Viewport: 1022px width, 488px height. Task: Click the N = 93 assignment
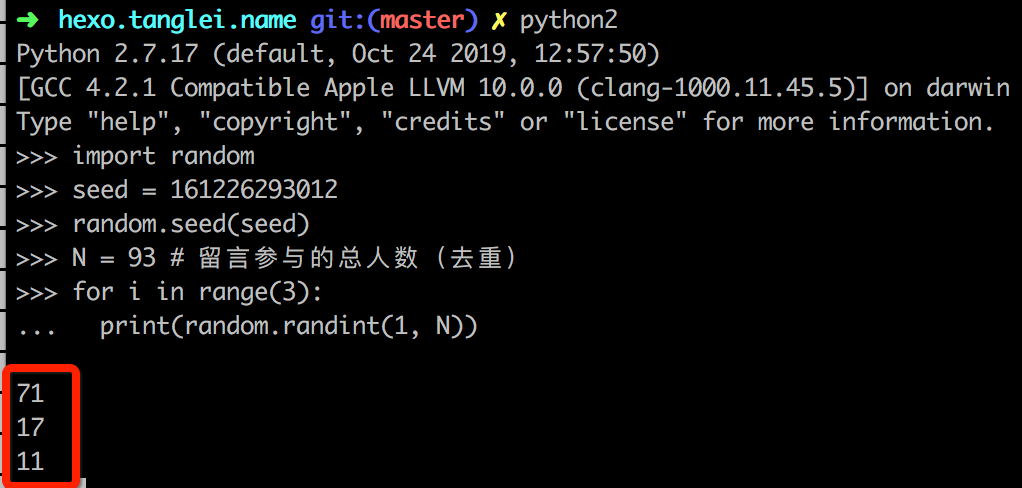(115, 258)
